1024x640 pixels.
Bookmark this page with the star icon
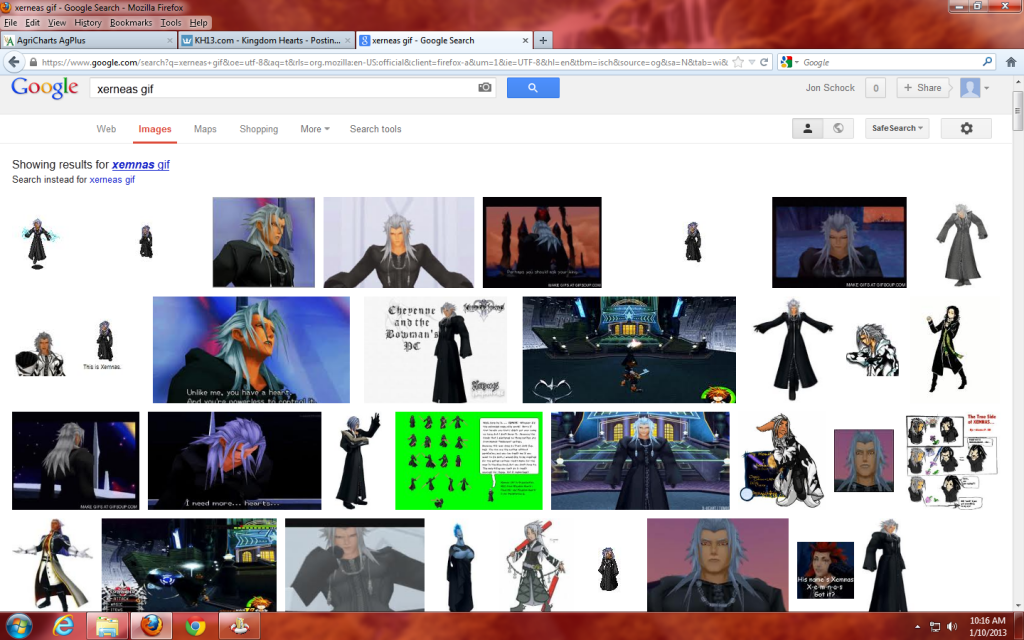(738, 62)
